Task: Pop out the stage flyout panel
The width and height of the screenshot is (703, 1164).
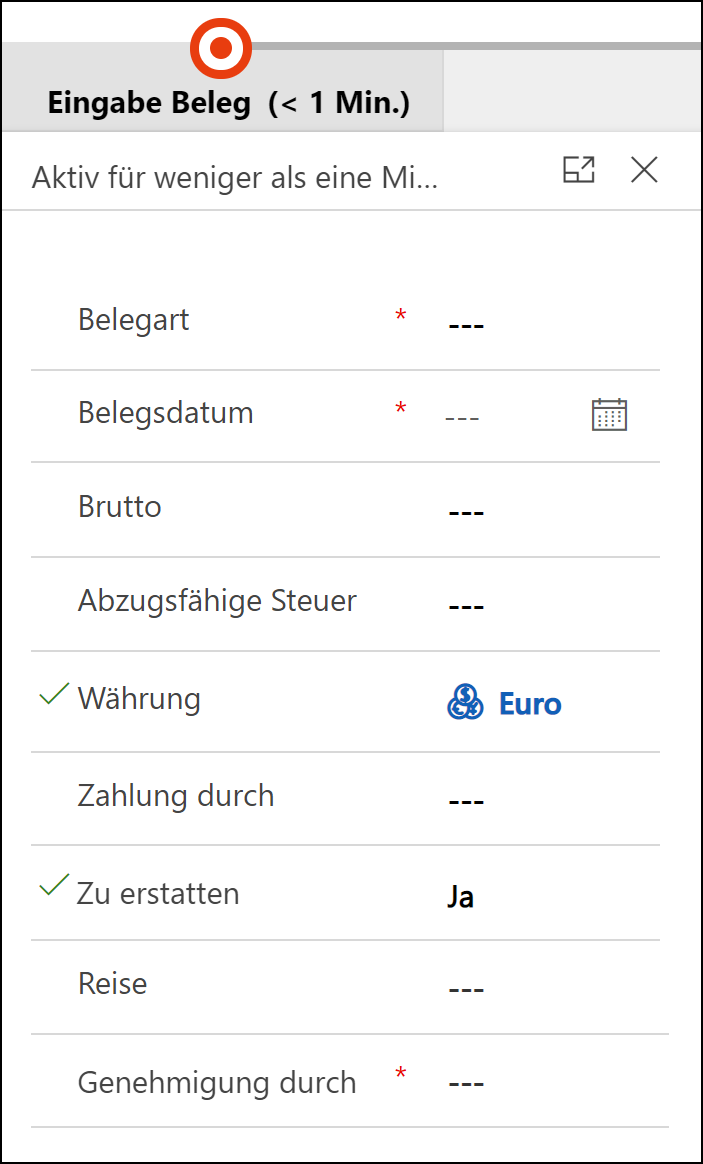Action: point(578,170)
